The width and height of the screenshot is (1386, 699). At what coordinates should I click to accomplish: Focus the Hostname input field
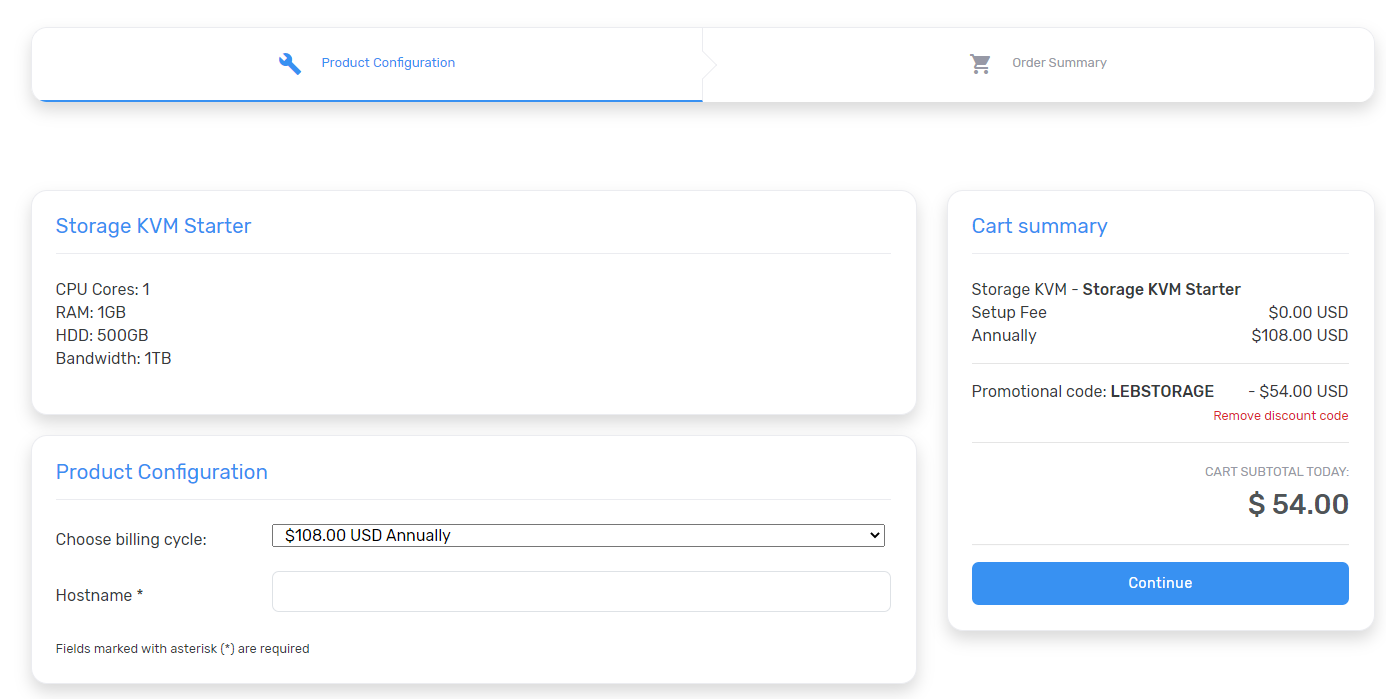pyautogui.click(x=580, y=592)
